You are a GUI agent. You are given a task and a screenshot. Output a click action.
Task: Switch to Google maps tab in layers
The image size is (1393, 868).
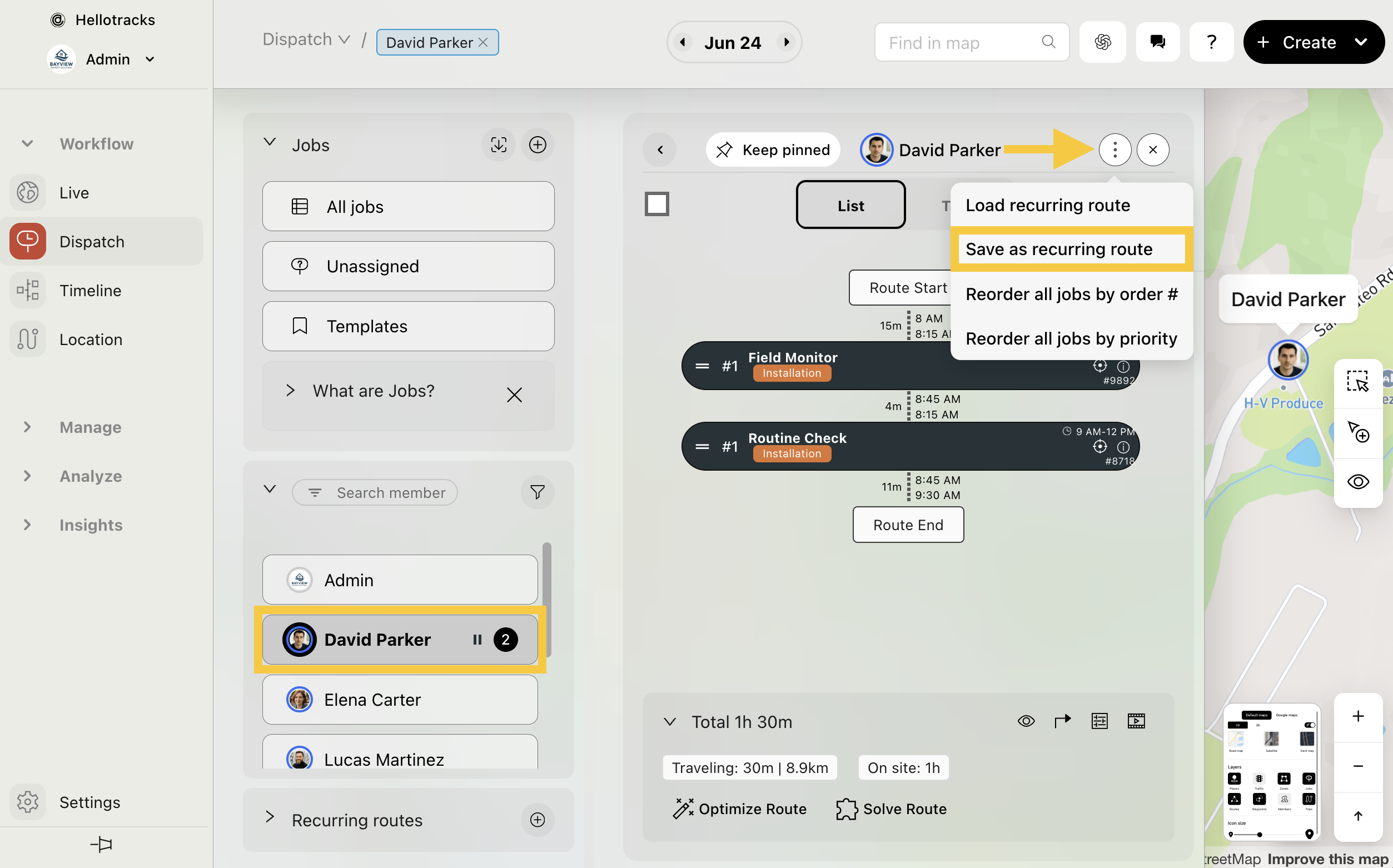pos(1286,715)
